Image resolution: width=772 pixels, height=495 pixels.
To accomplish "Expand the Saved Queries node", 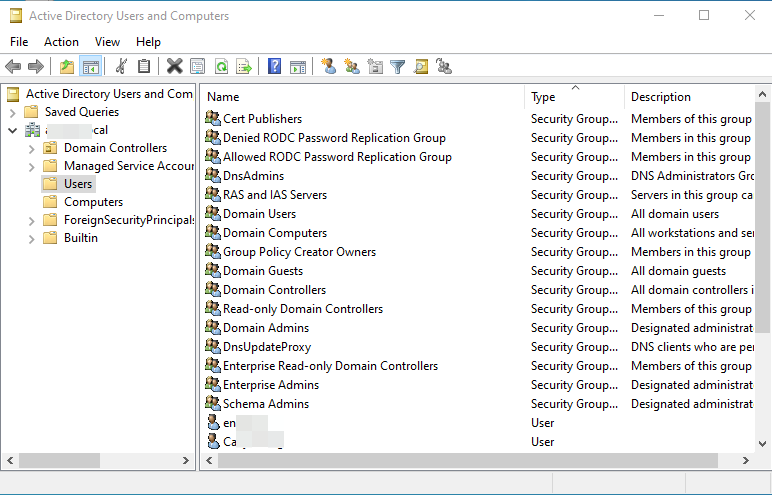I will coord(12,112).
